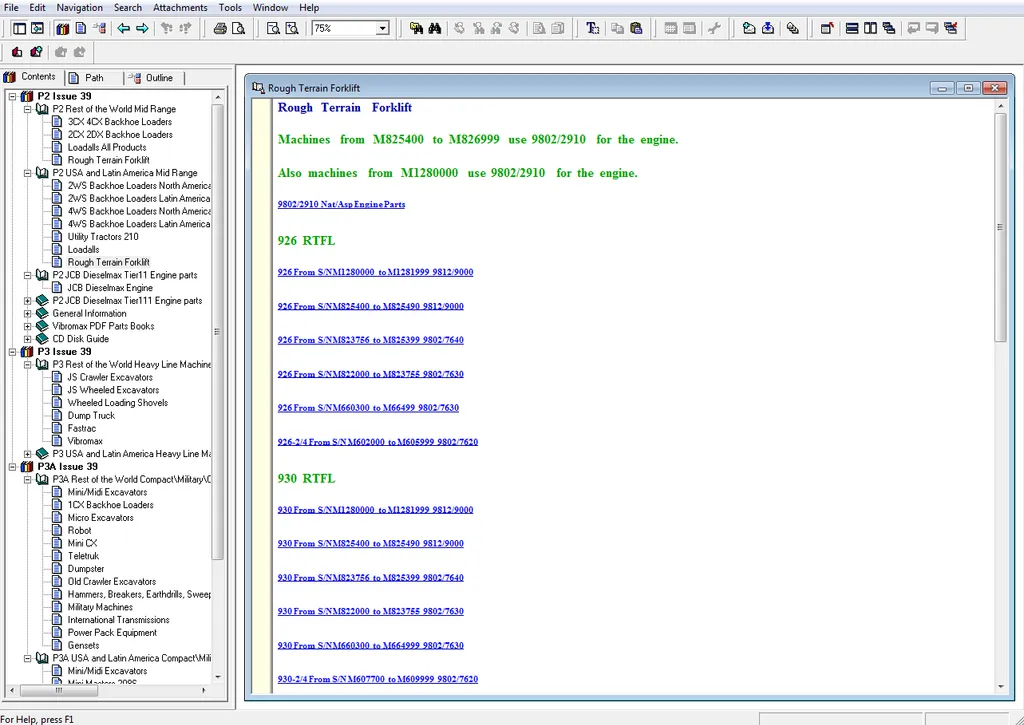
Task: Expand the General Information node
Action: click(x=27, y=314)
